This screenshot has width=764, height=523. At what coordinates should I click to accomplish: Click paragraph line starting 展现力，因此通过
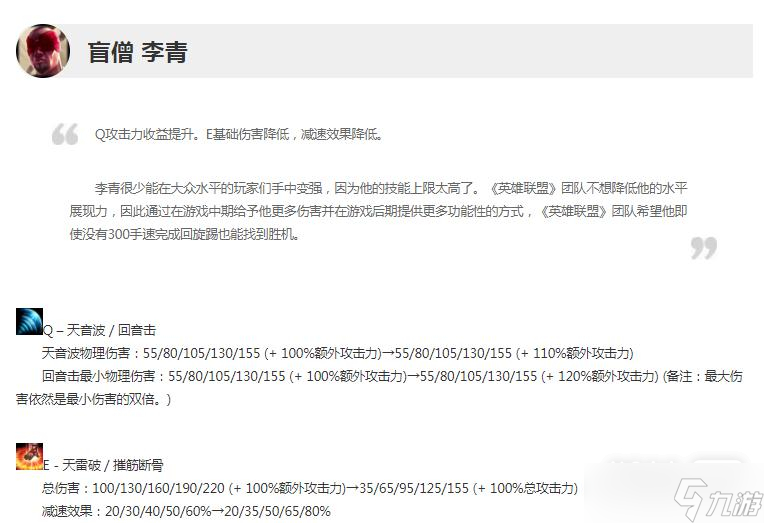(x=378, y=211)
